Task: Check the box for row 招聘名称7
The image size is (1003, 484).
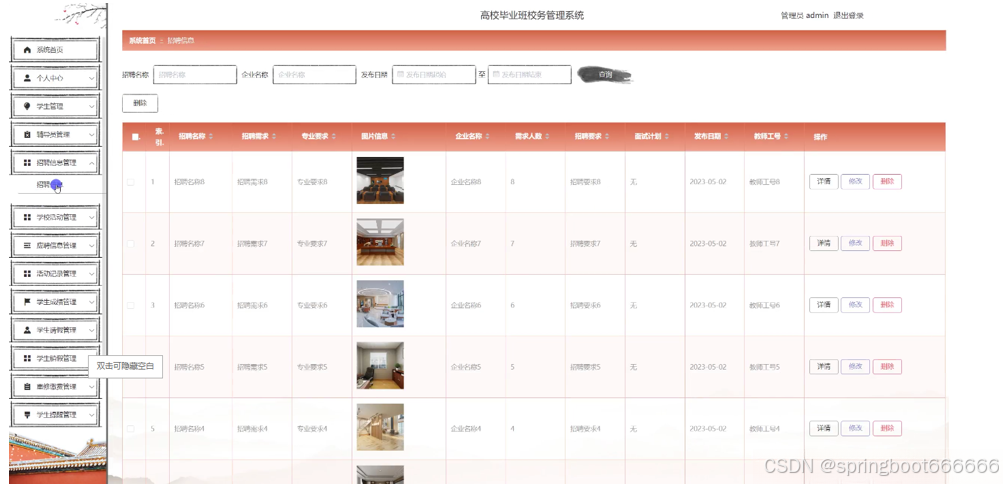Action: [130, 244]
